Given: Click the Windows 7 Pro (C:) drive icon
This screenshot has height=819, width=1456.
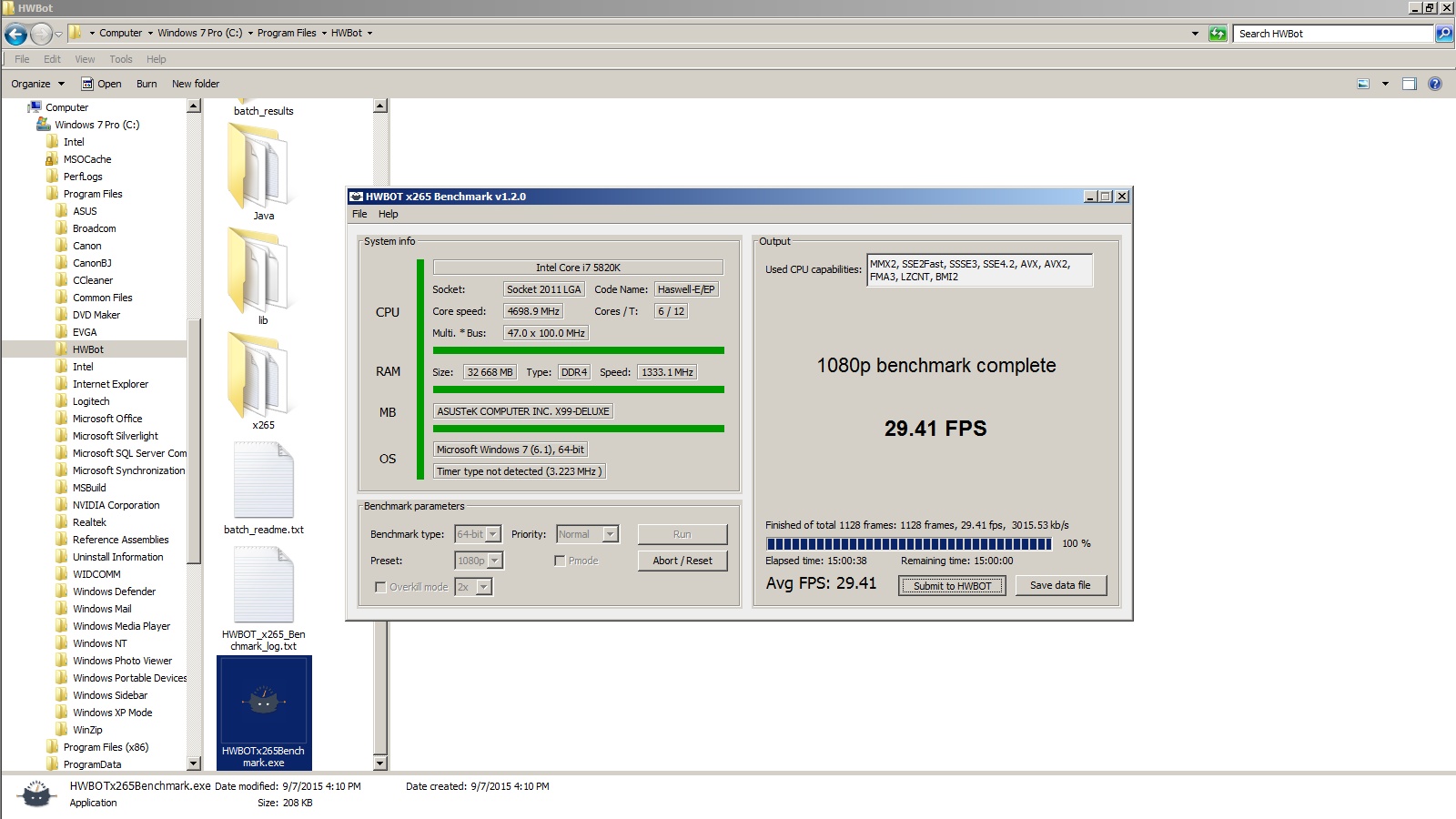Looking at the screenshot, I should point(44,125).
